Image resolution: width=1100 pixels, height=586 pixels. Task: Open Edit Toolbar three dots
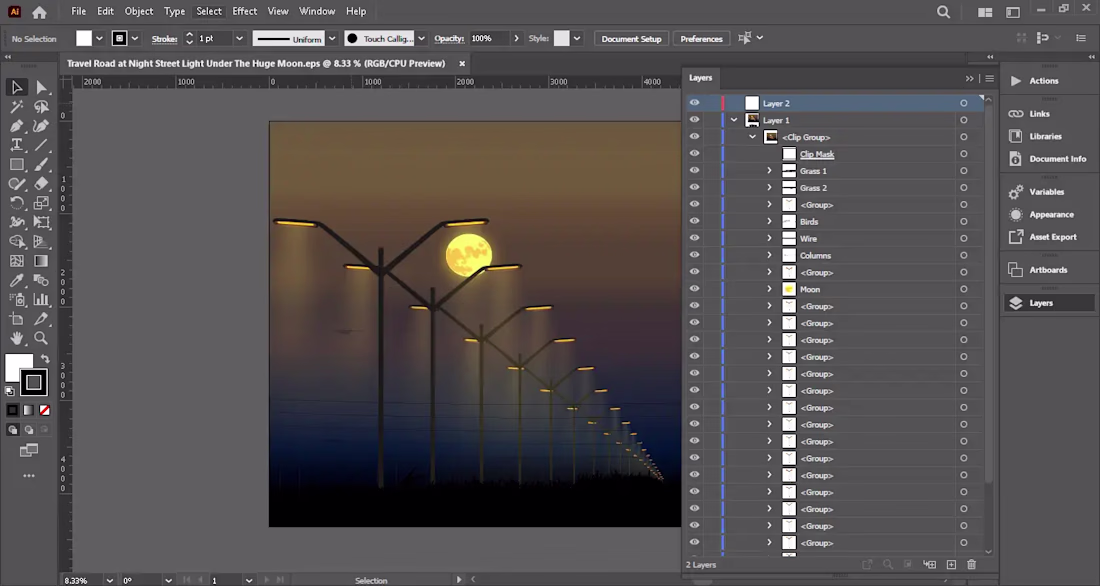29,476
